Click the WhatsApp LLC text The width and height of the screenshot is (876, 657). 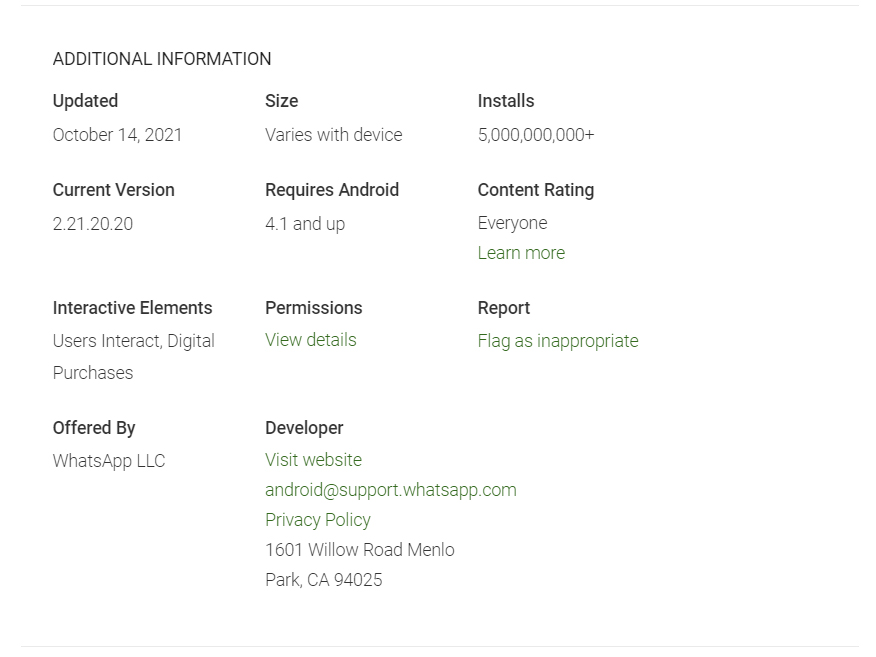108,461
